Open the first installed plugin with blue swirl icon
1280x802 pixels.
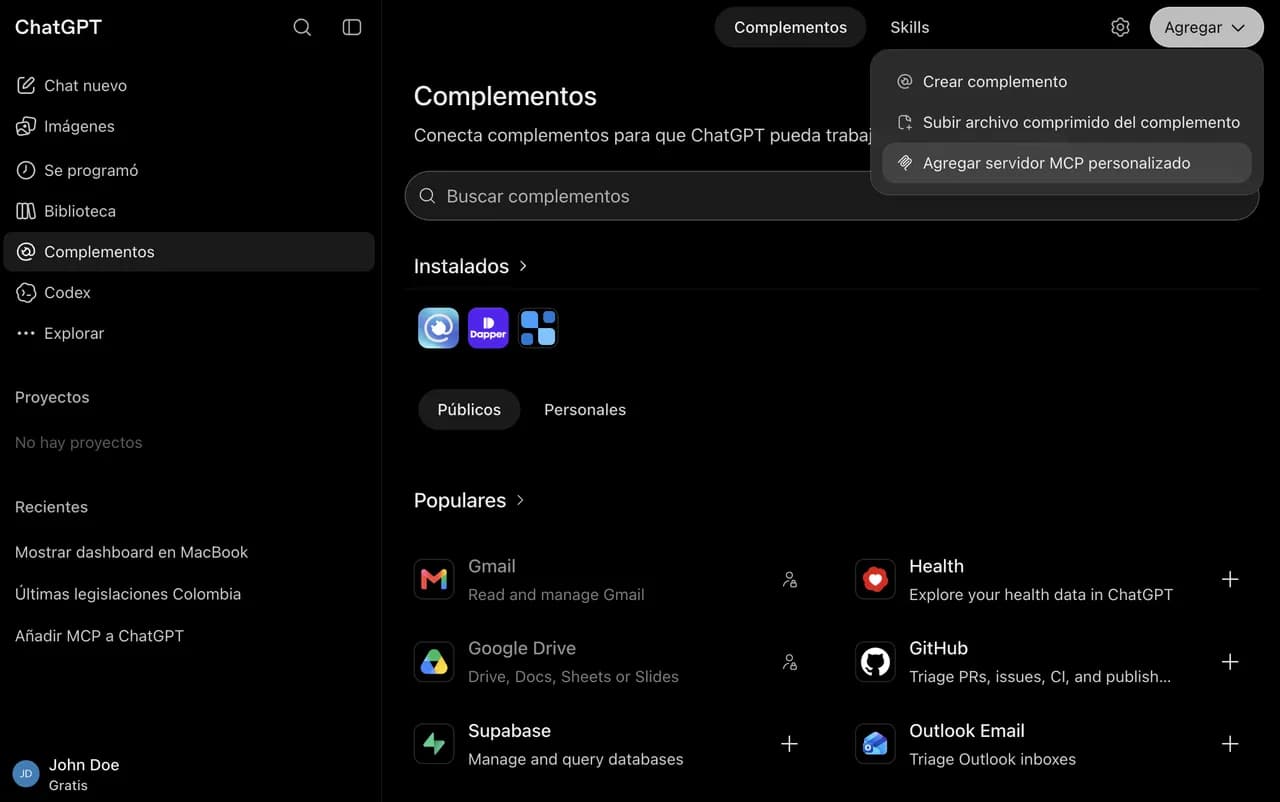438,328
